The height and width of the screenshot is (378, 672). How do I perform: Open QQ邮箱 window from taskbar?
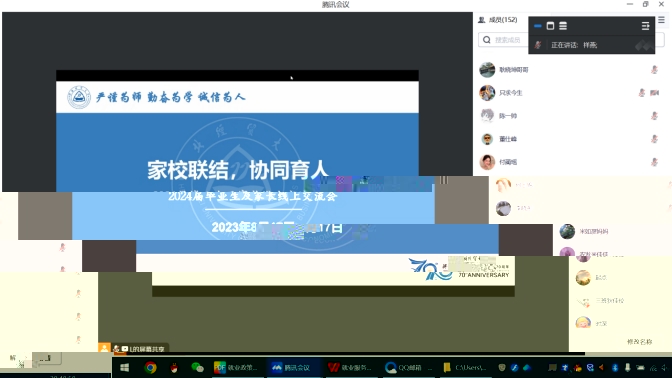tap(408, 367)
